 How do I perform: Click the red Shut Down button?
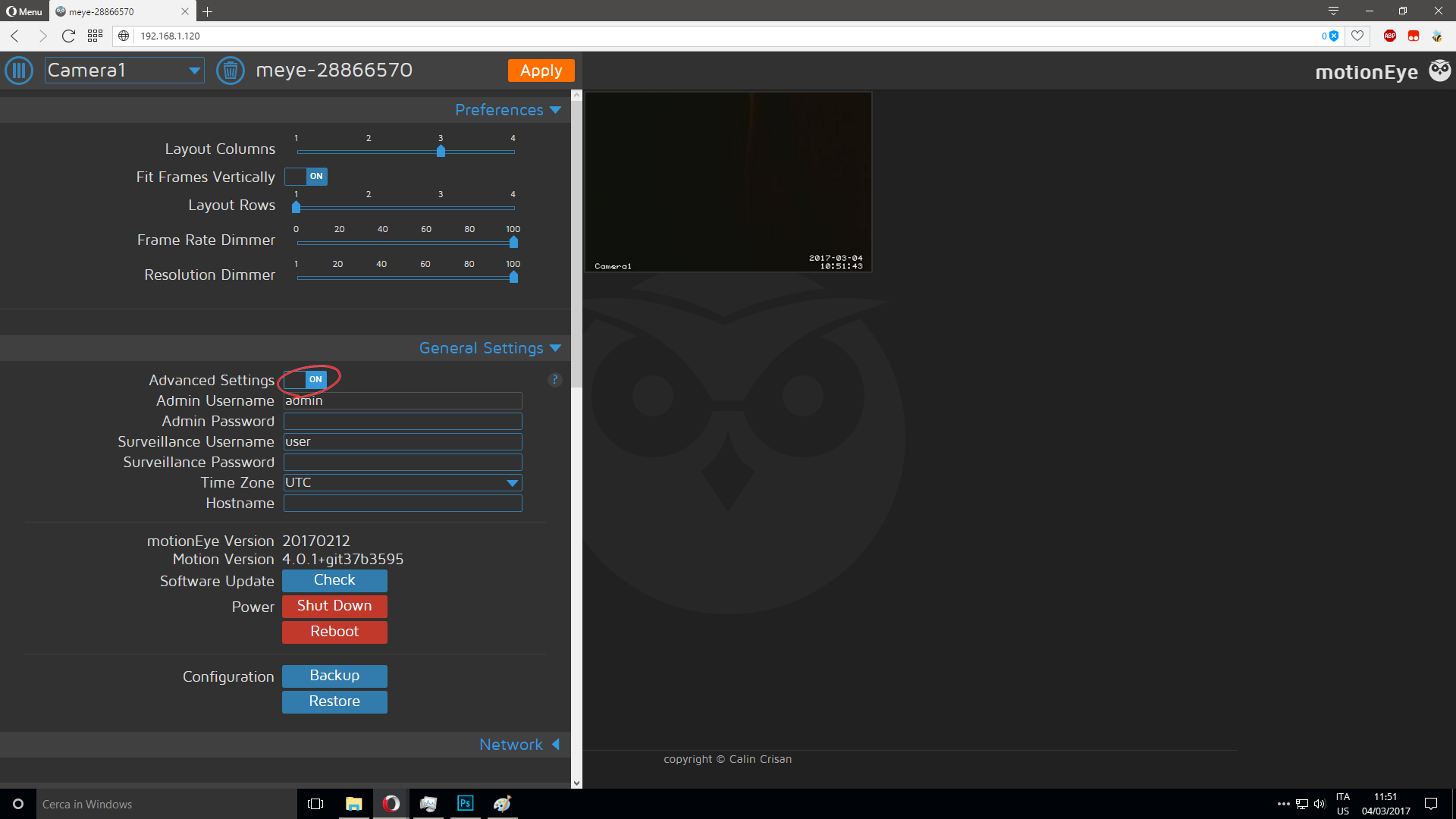pos(334,607)
